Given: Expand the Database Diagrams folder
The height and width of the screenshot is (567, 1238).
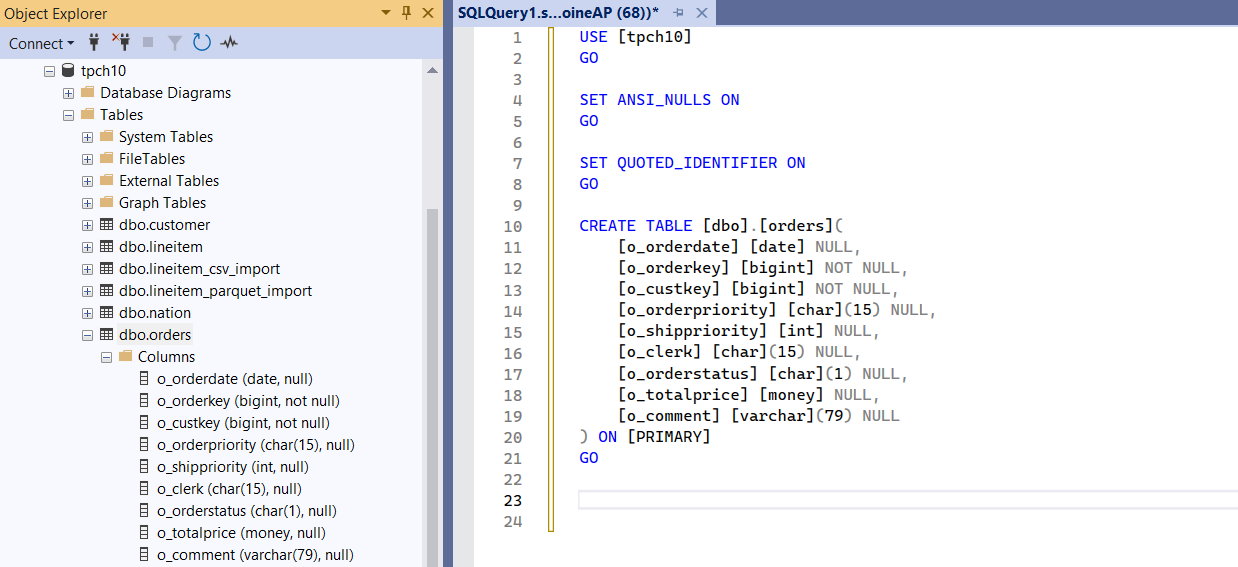Looking at the screenshot, I should point(69,93).
